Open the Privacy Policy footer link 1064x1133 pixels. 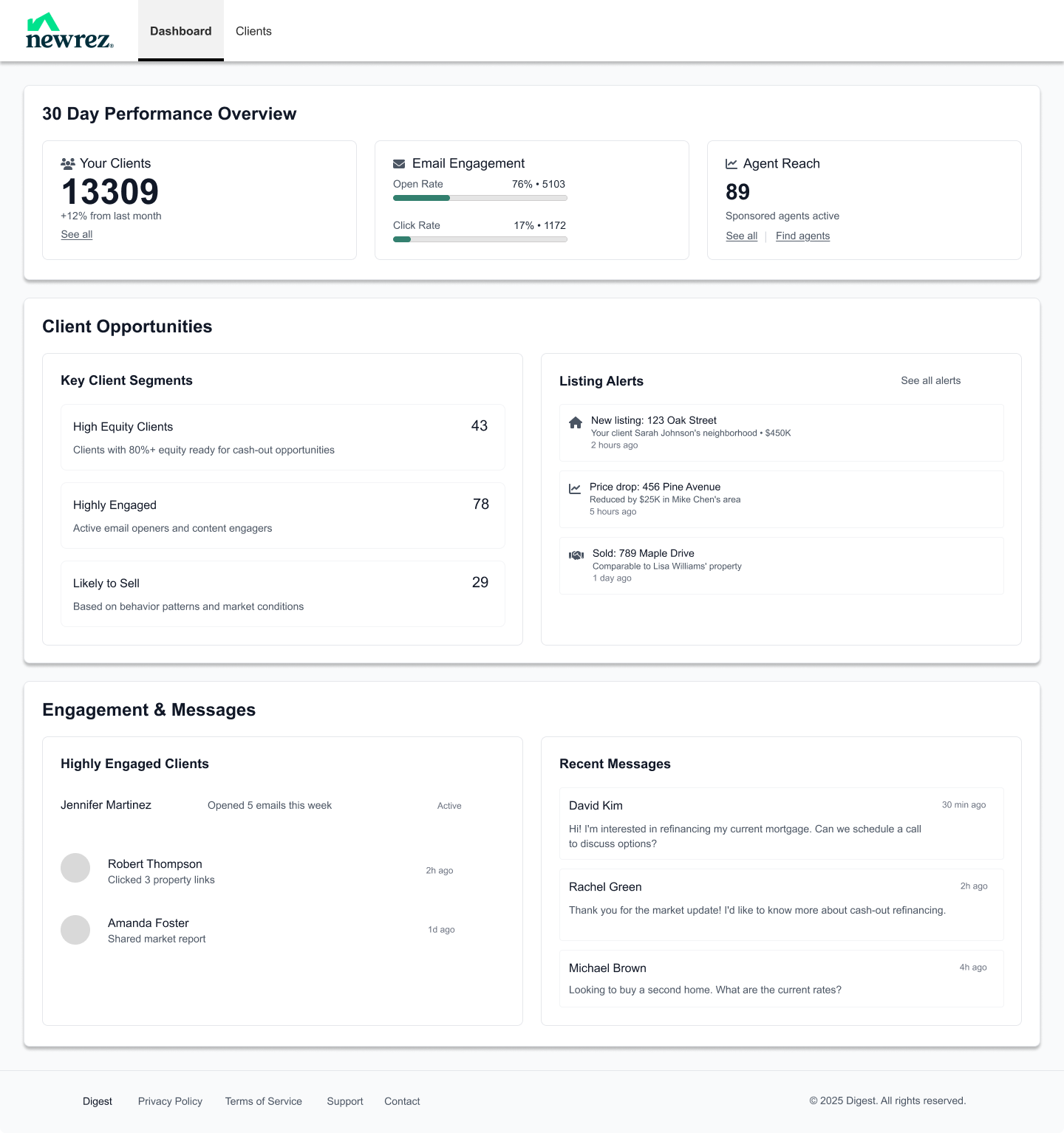point(170,1101)
